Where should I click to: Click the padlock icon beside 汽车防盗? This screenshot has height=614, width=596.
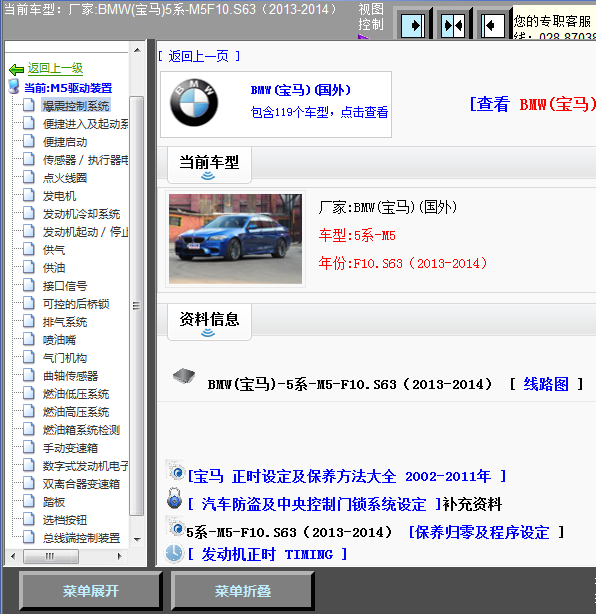coord(174,498)
